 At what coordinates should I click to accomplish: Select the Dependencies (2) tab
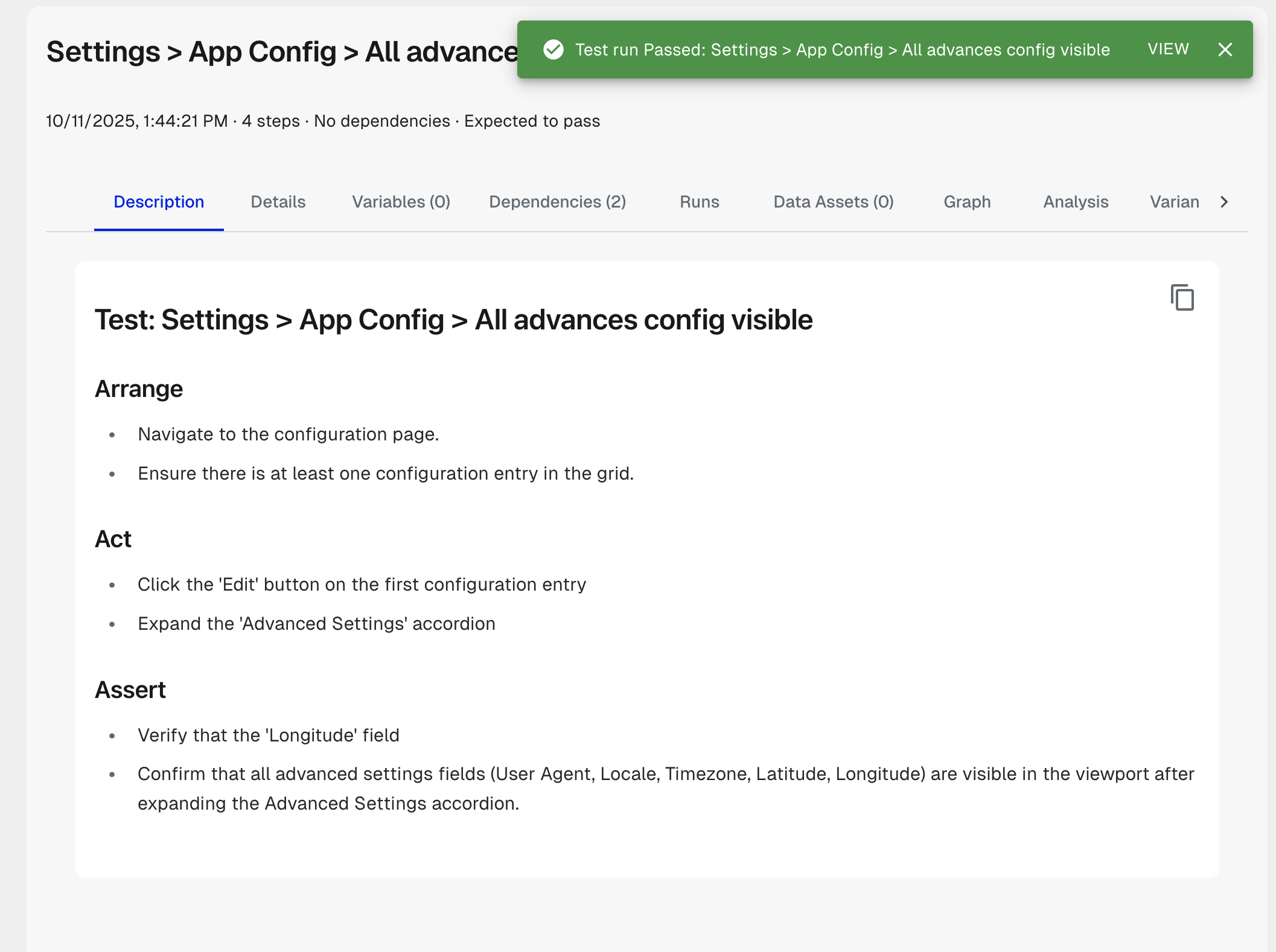pyautogui.click(x=557, y=202)
